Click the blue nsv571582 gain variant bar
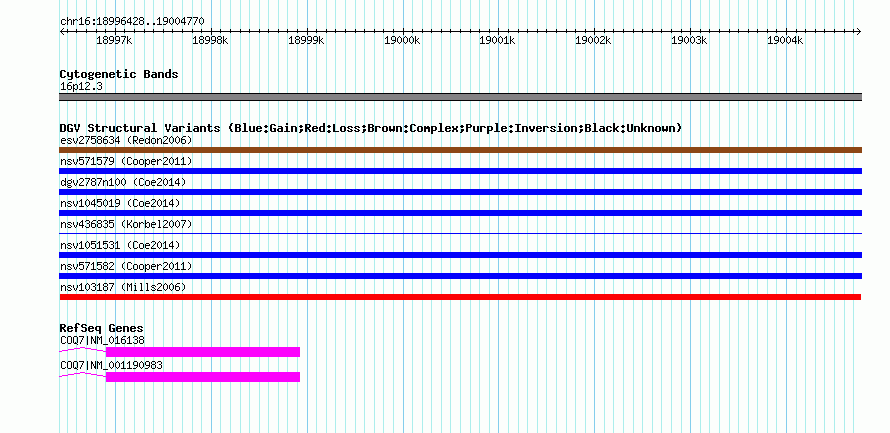 tap(460, 276)
